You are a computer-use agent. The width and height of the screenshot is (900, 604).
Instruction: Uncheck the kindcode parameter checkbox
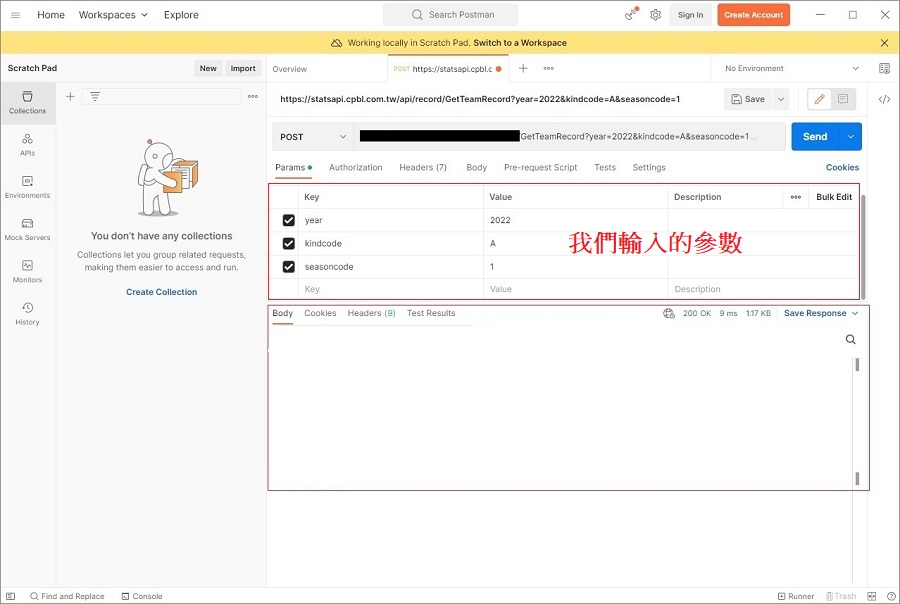pyautogui.click(x=289, y=244)
